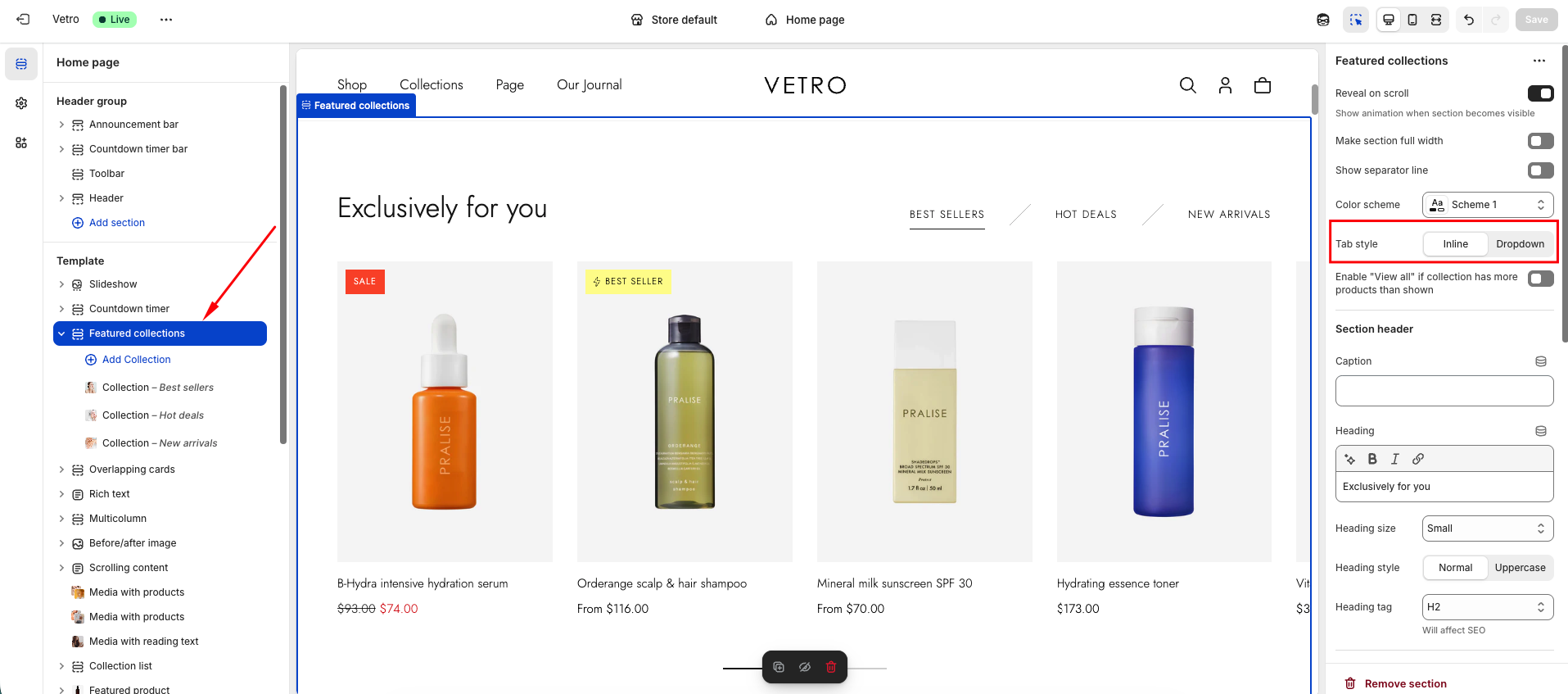The image size is (1568, 694).
Task: Click the undo arrow icon
Action: tap(1469, 20)
